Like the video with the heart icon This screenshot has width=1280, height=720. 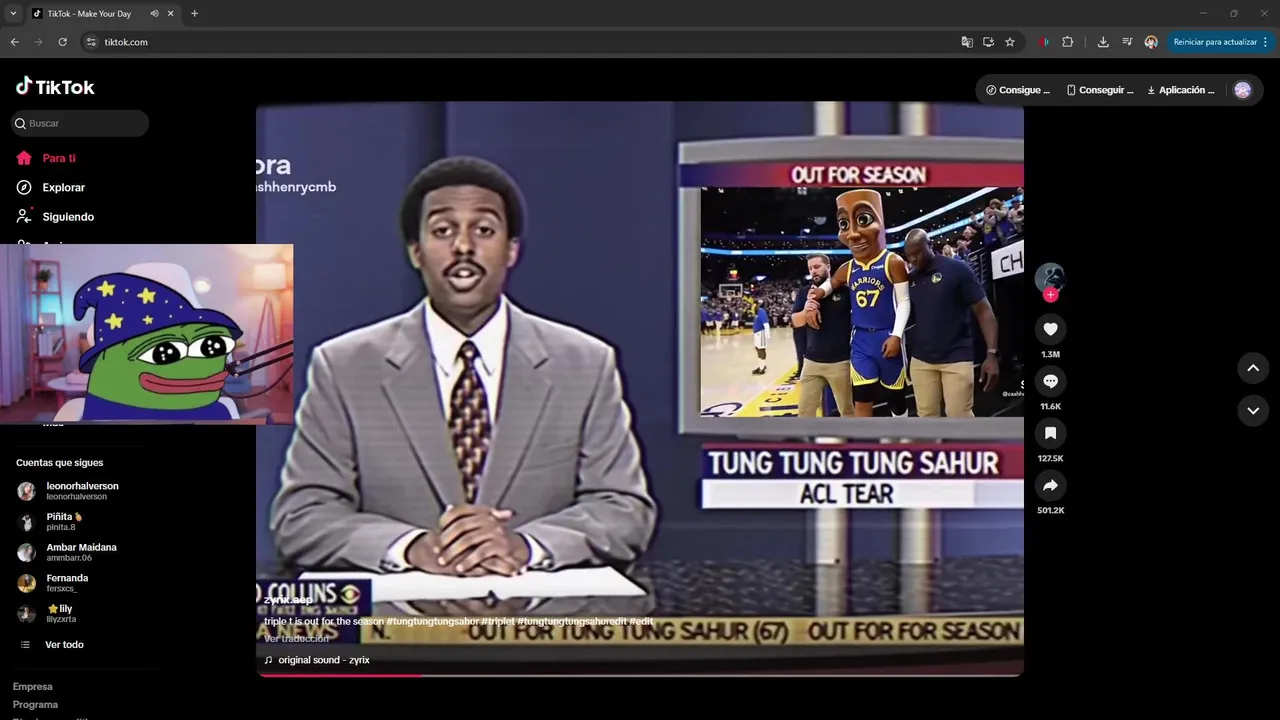point(1050,329)
